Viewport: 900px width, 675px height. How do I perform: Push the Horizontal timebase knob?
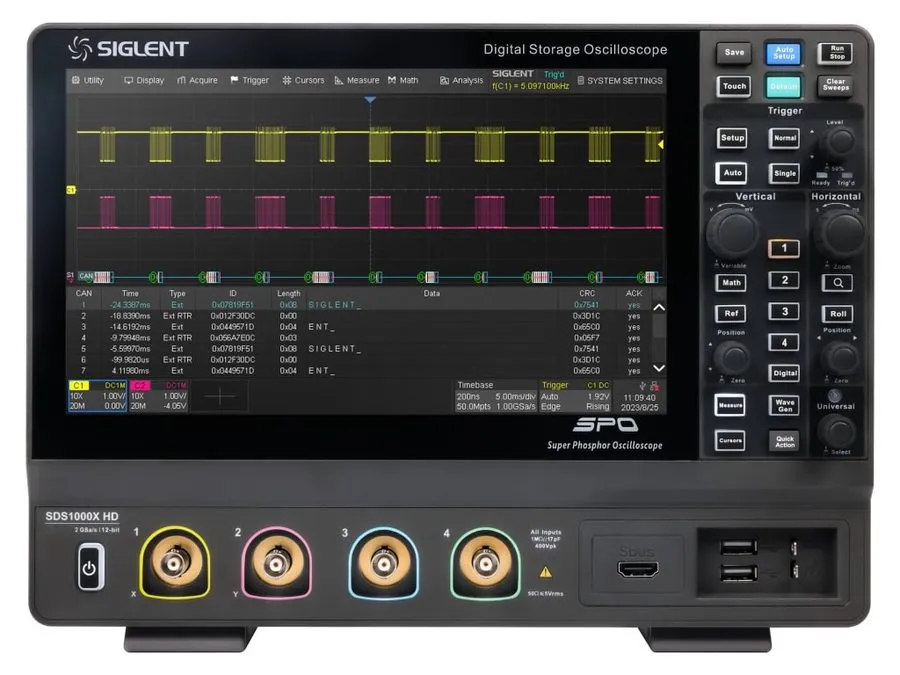click(841, 232)
